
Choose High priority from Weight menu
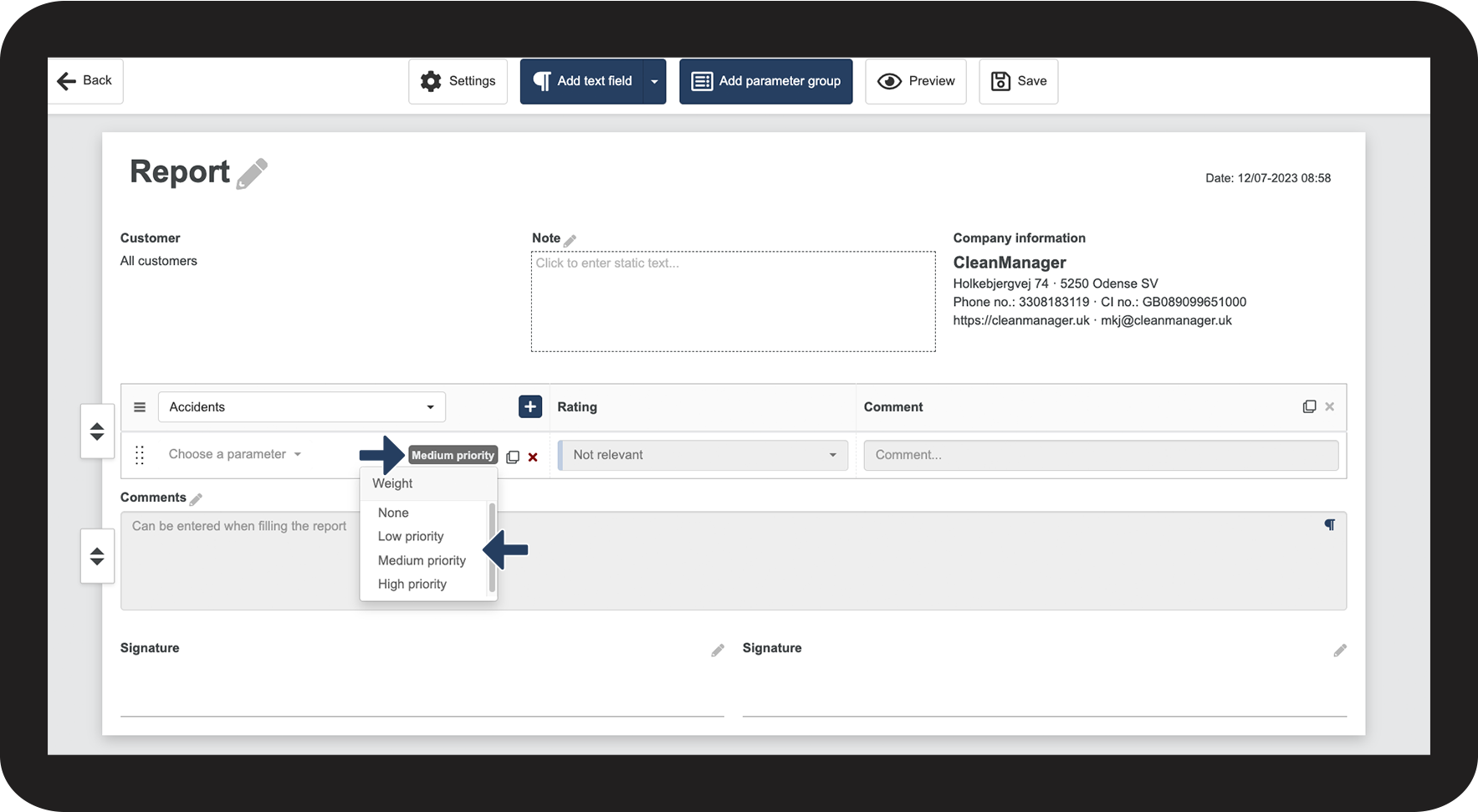point(412,584)
